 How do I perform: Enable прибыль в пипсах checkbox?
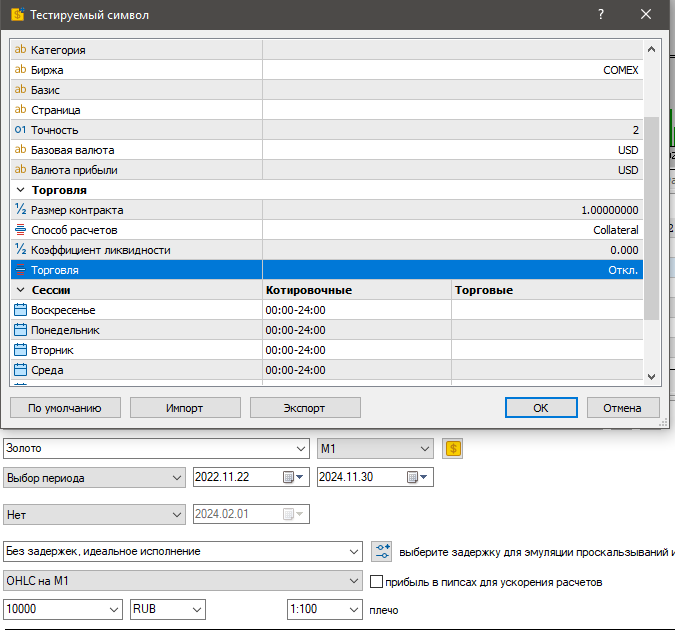pos(377,581)
